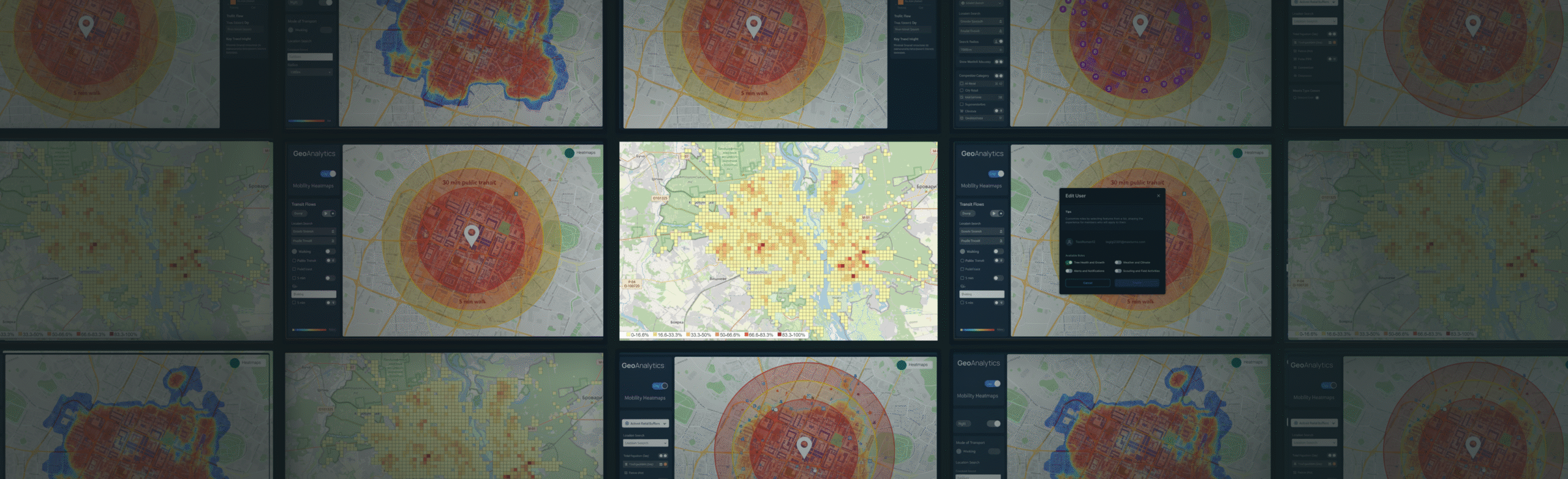The image size is (1568, 479).
Task: Click the user avatar icon in Edit User
Action: (1070, 242)
